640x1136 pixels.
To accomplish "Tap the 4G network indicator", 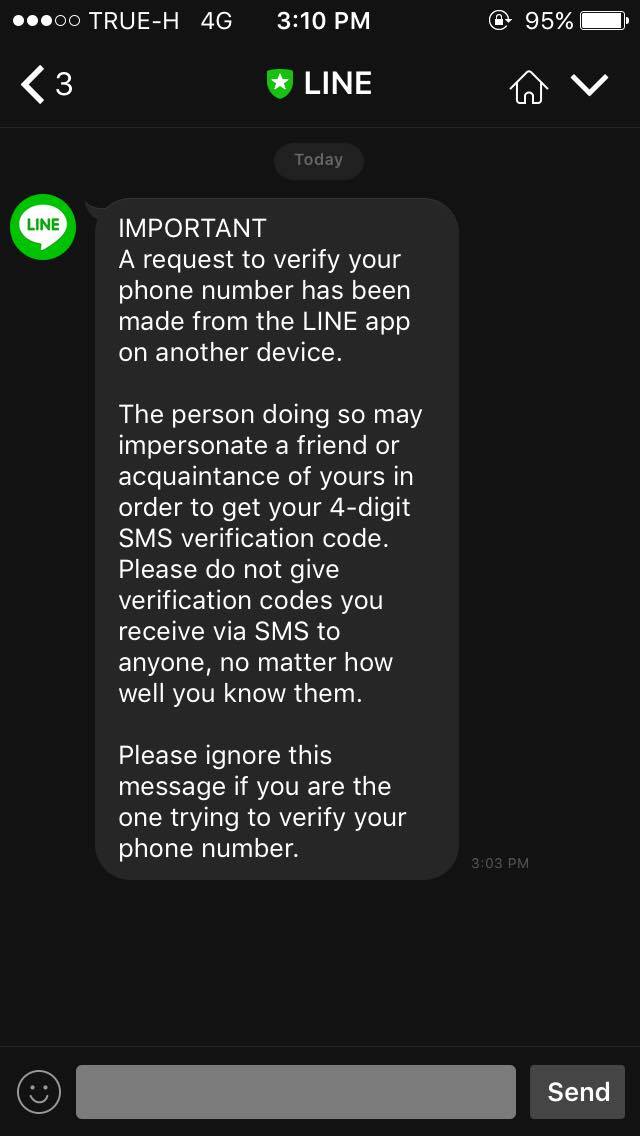I will click(216, 21).
